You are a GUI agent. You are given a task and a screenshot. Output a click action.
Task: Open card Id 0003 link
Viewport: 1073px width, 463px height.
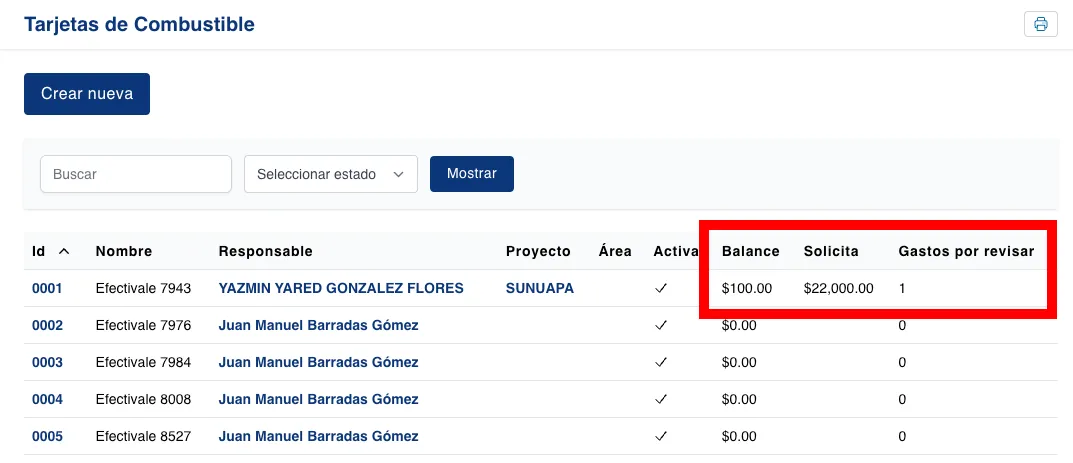point(47,362)
